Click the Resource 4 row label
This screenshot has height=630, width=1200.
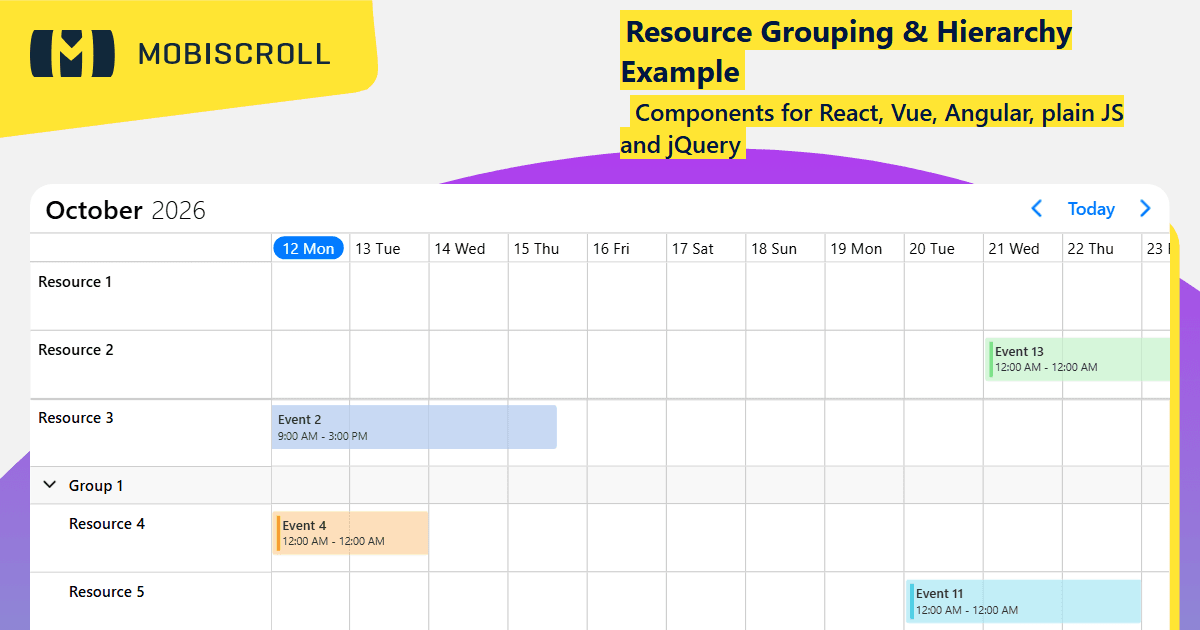(x=107, y=524)
